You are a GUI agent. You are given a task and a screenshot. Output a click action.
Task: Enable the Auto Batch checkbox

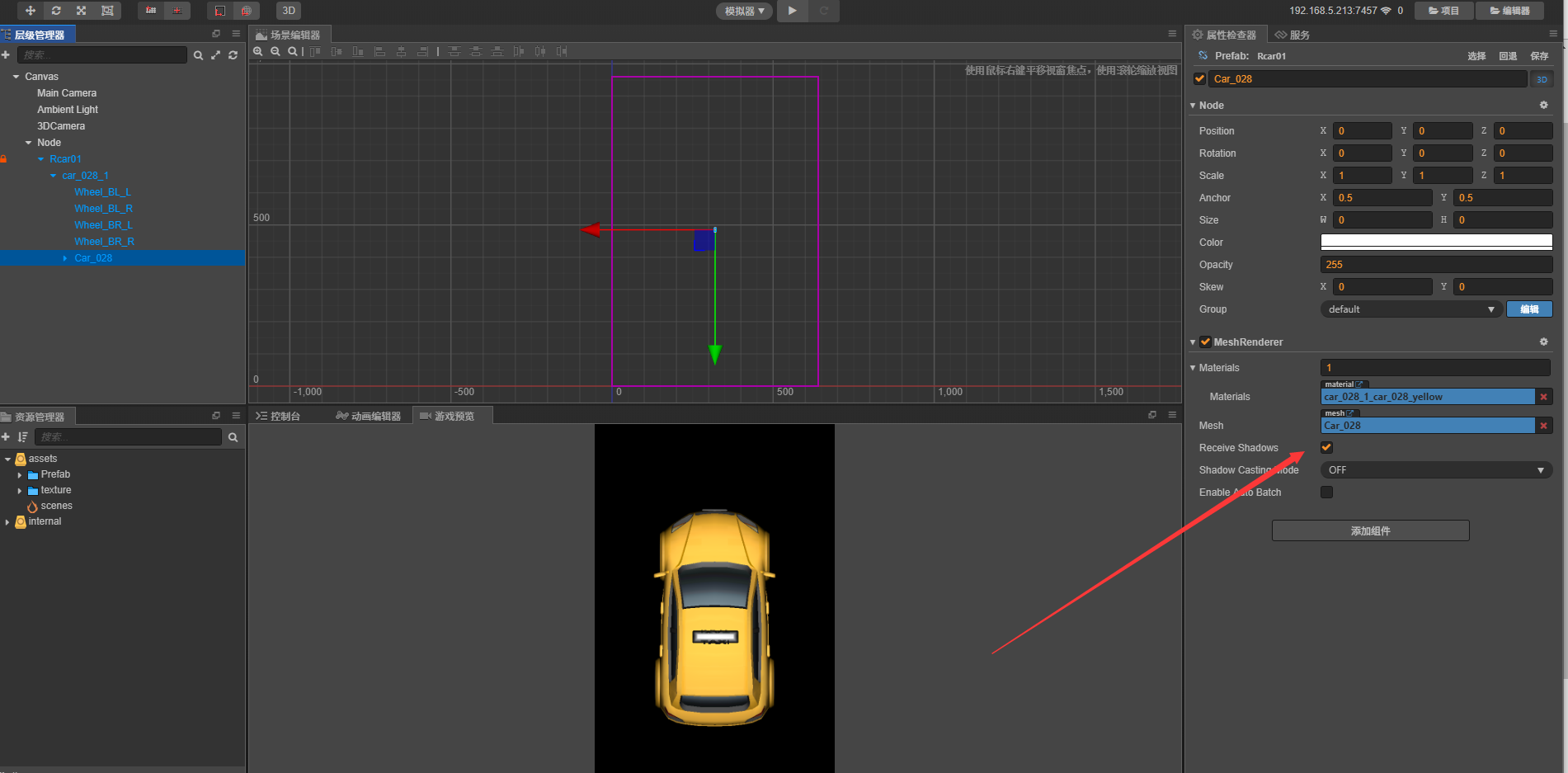pos(1326,492)
